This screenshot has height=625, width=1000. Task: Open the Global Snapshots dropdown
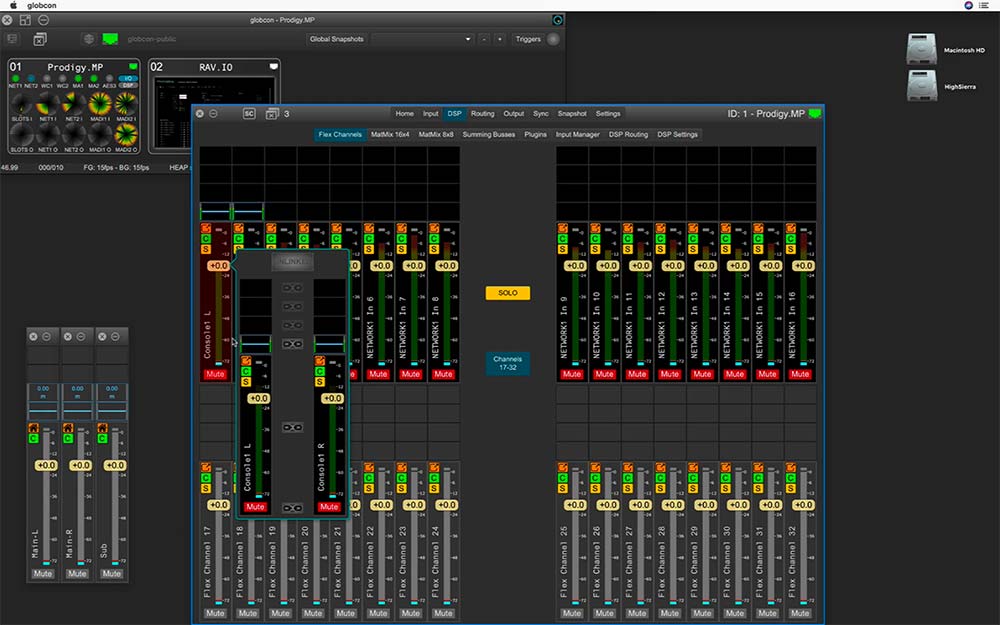[x=422, y=39]
